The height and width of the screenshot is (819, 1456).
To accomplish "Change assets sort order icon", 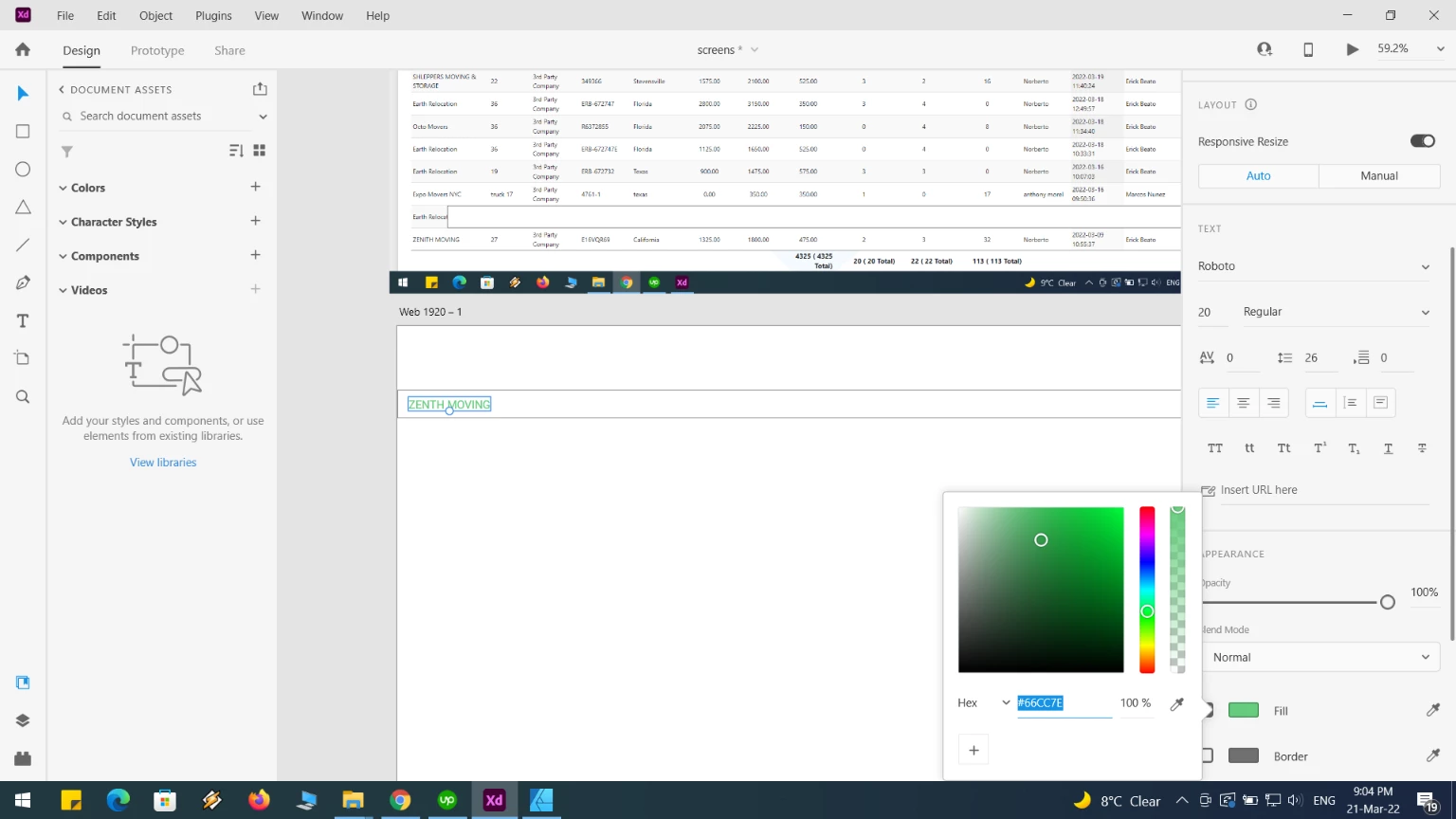I will (236, 151).
